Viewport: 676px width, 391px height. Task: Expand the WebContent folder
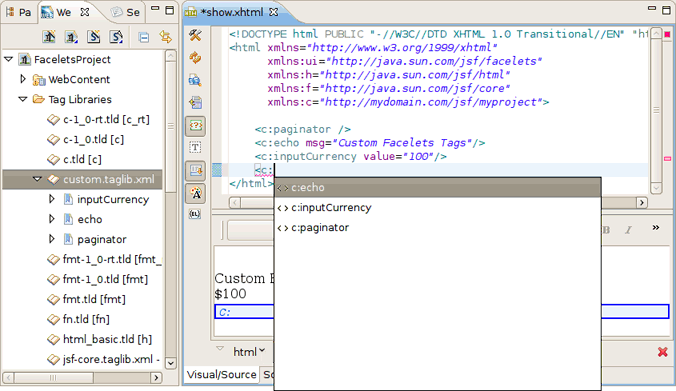tap(23, 79)
